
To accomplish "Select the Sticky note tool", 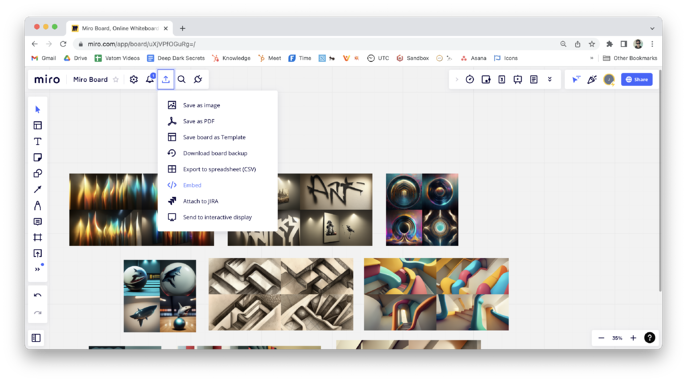I will point(38,157).
